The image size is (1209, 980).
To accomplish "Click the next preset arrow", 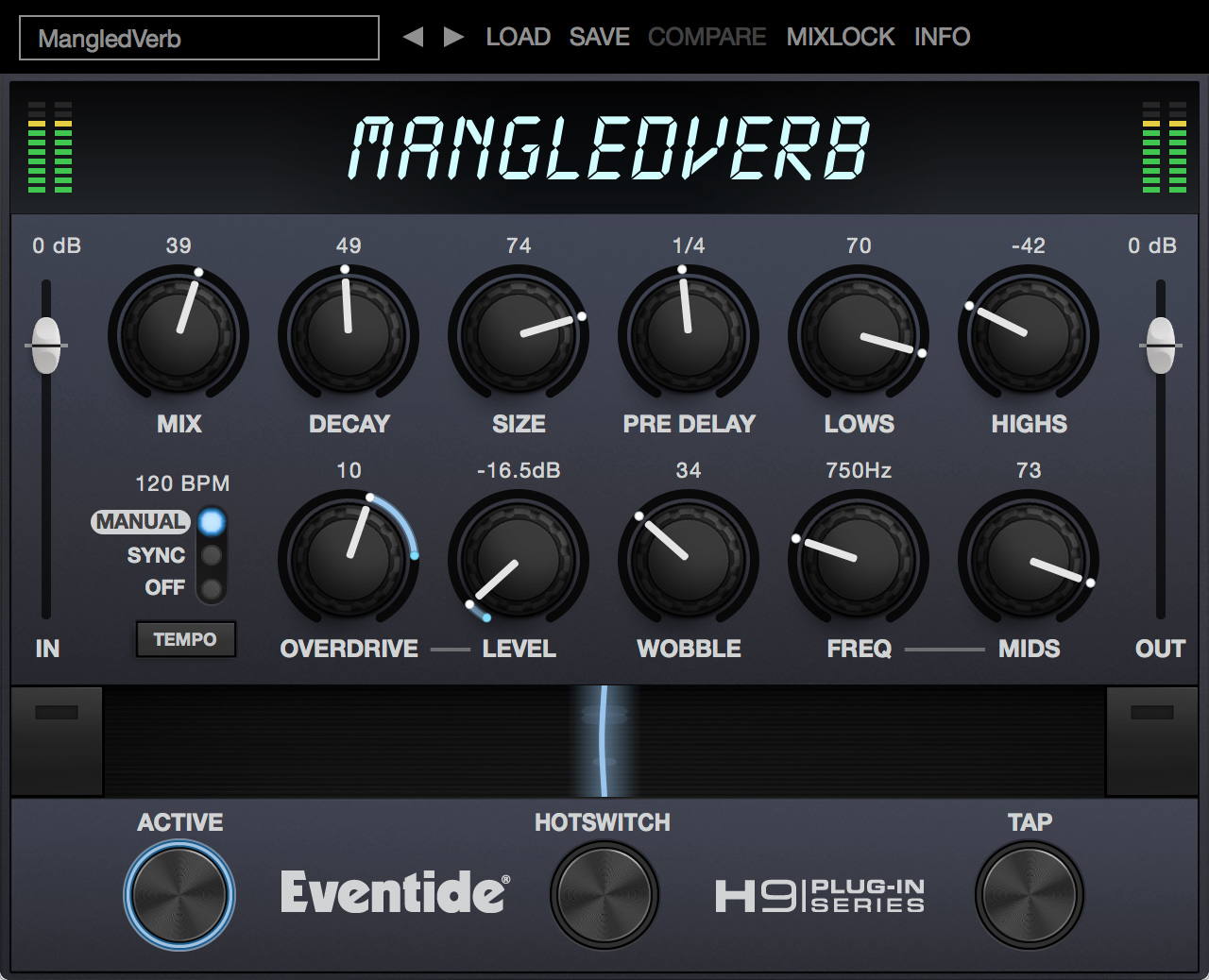I will (x=451, y=36).
